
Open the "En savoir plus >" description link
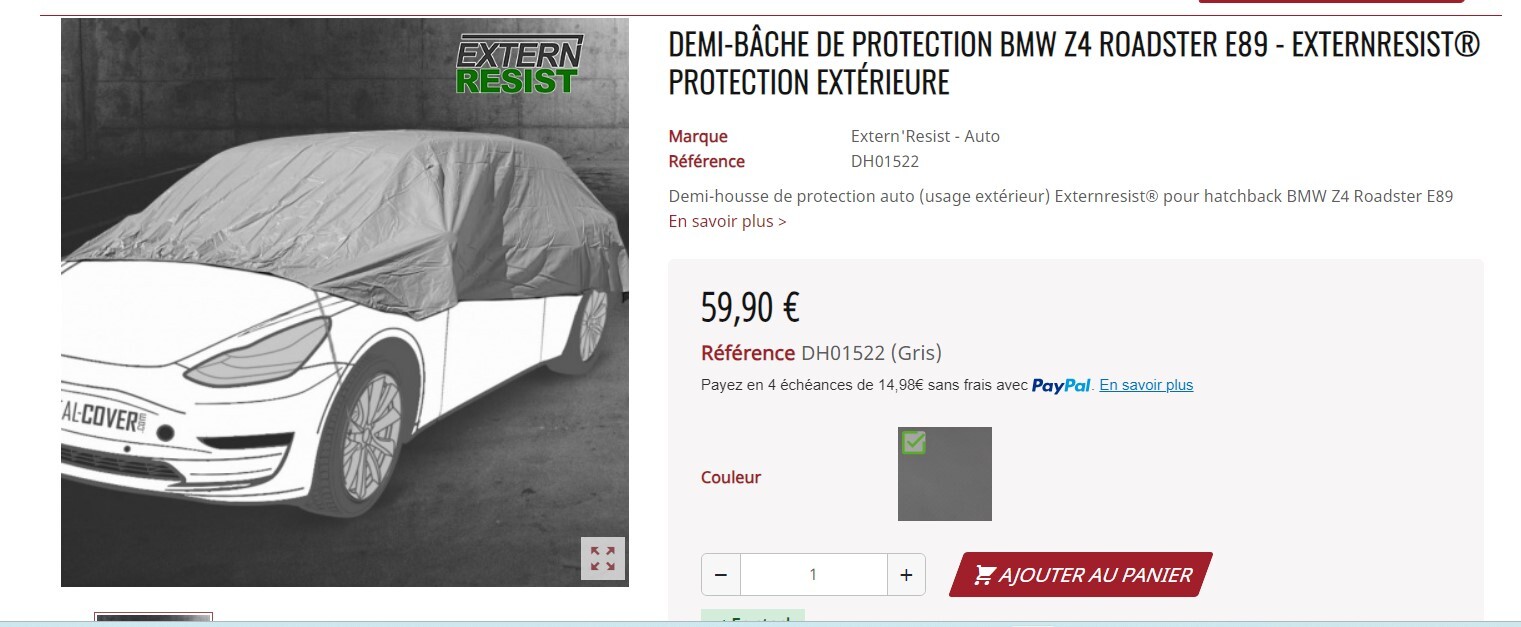coord(727,221)
